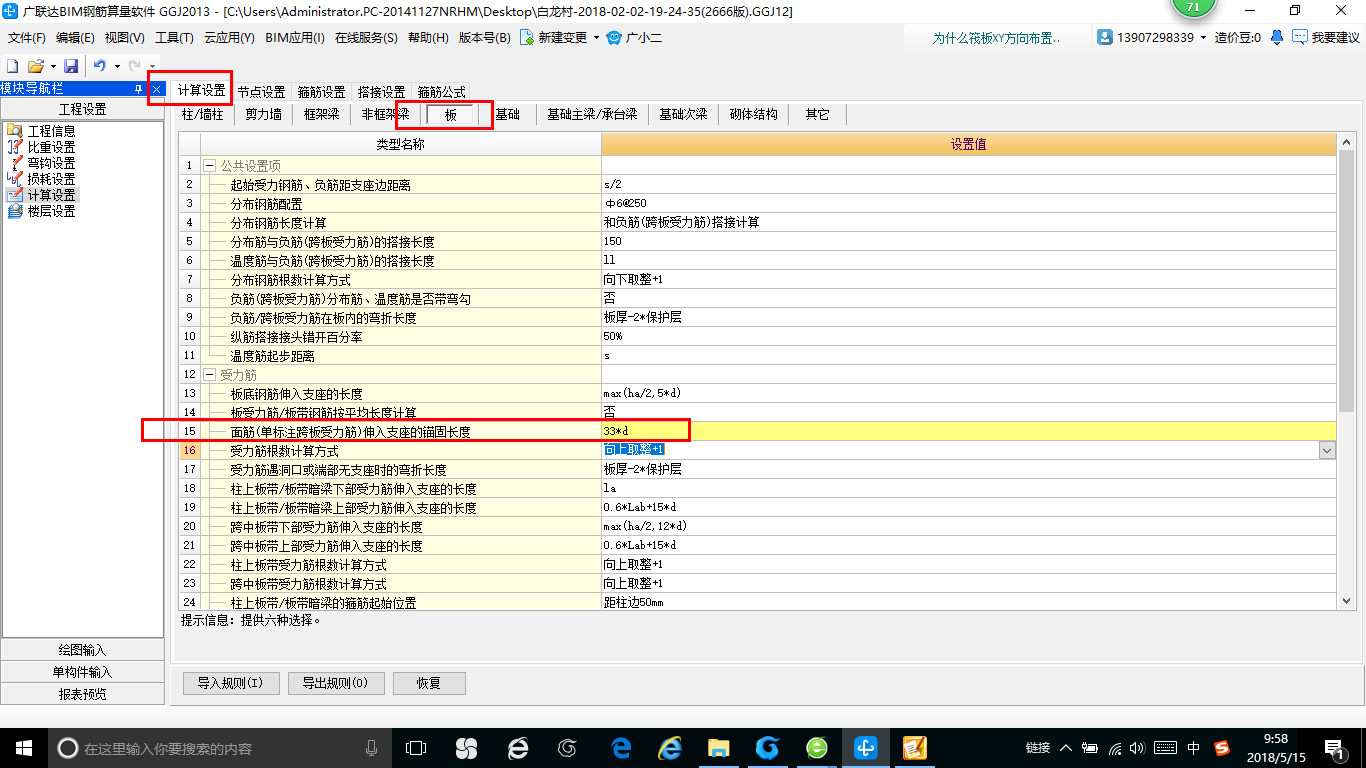Open the 绘图输入 module
This screenshot has height=768, width=1366.
[x=82, y=650]
